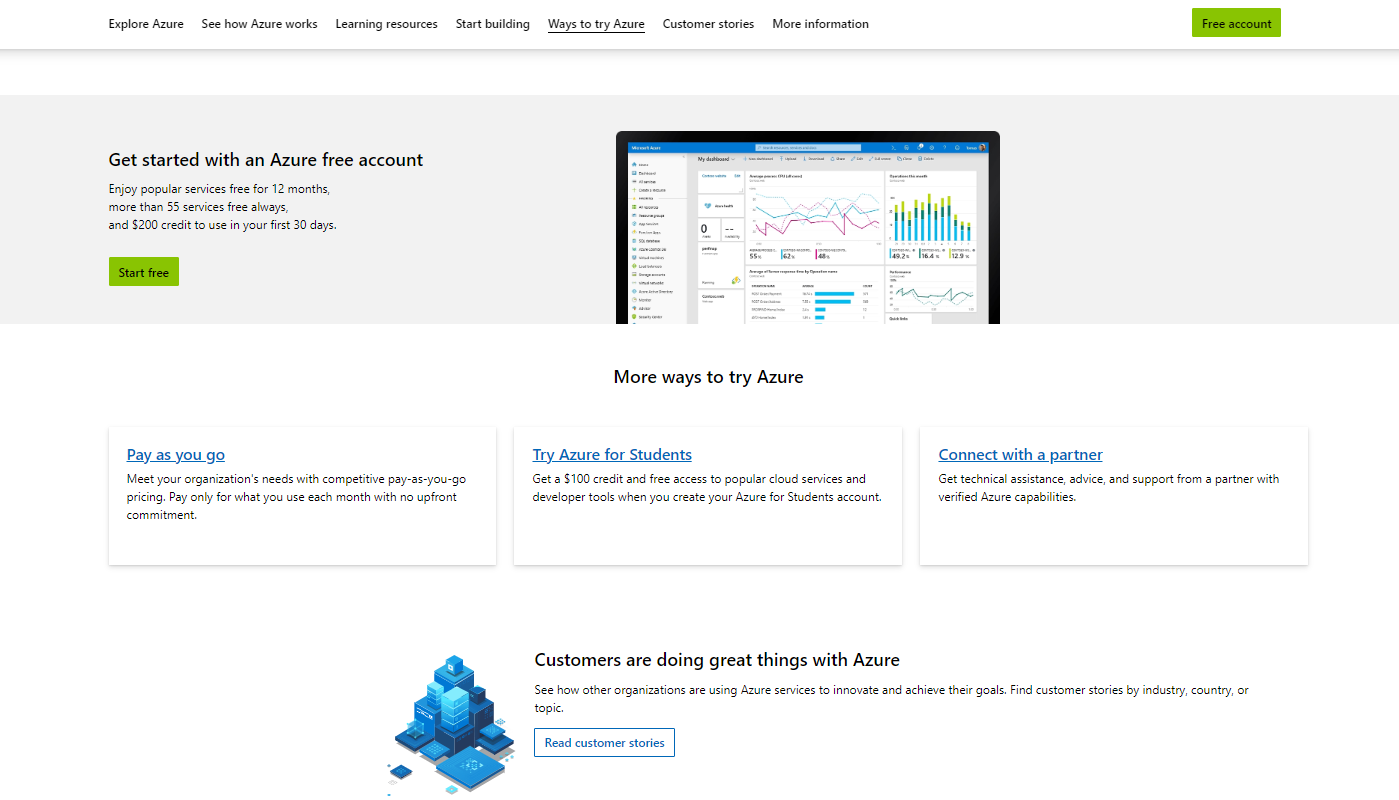Open the Pay as you go link
1399x800 pixels.
point(176,455)
